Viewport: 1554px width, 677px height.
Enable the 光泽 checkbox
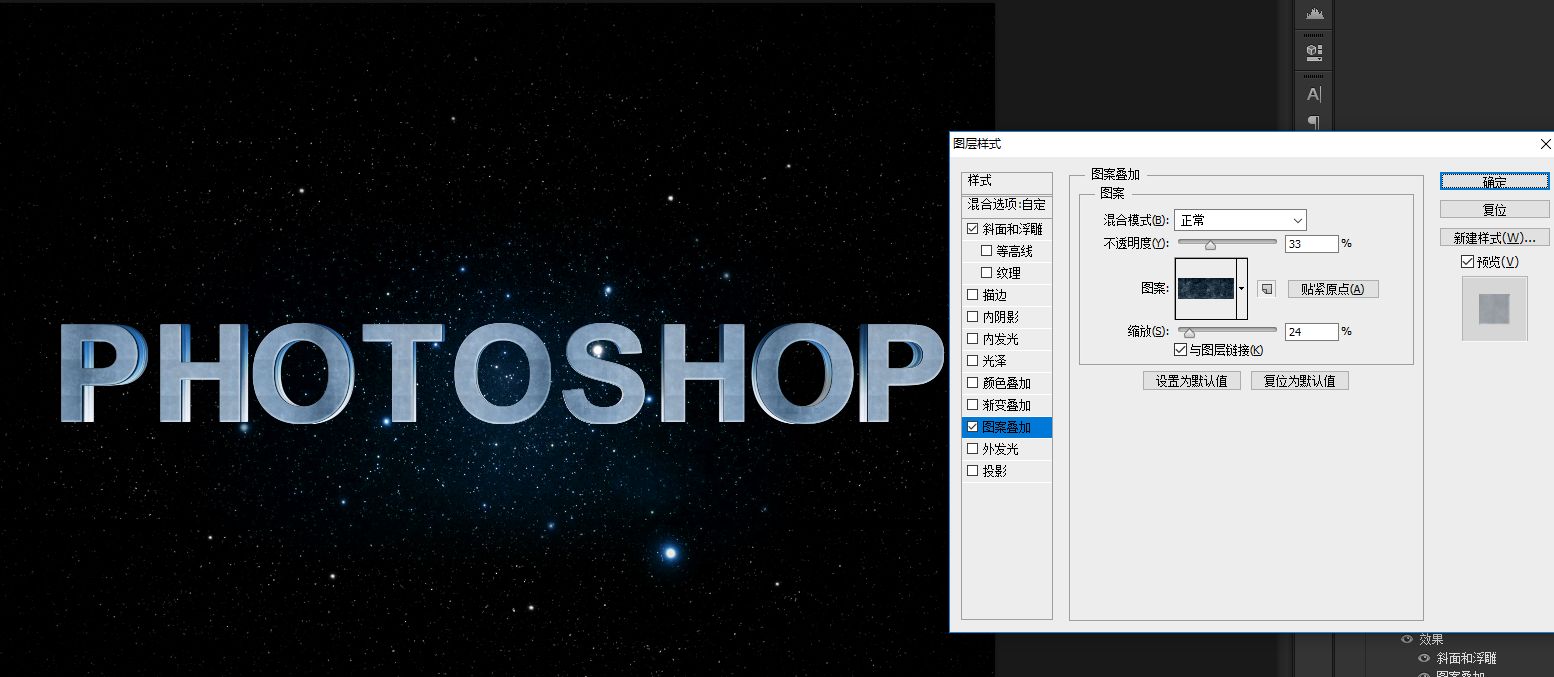click(972, 361)
